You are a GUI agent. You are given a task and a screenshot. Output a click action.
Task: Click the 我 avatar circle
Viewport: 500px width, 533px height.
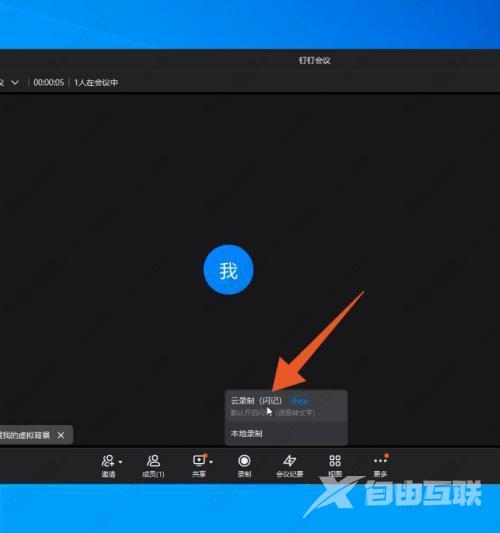[x=228, y=270]
